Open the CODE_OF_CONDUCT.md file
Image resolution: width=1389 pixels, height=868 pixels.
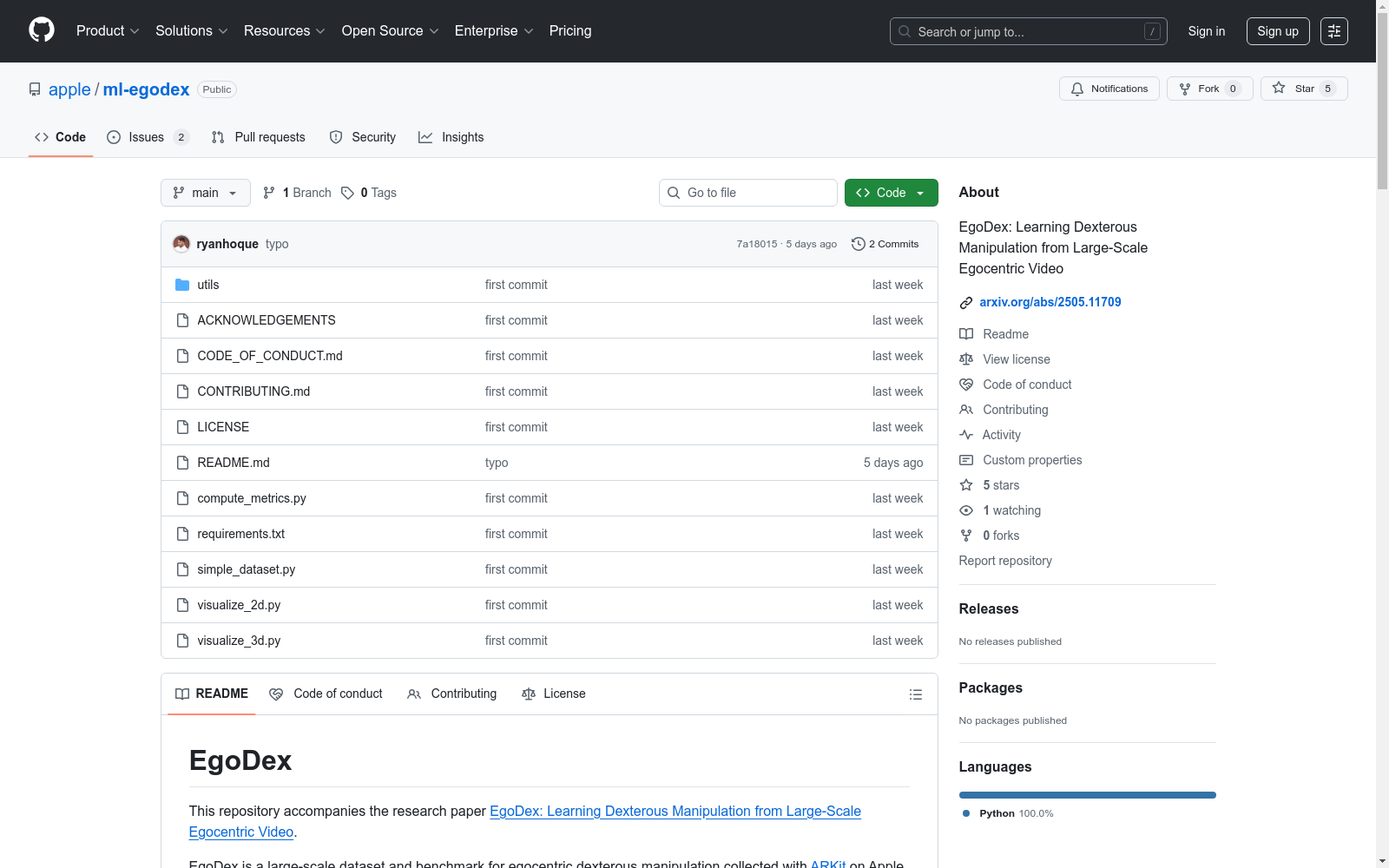pos(270,356)
